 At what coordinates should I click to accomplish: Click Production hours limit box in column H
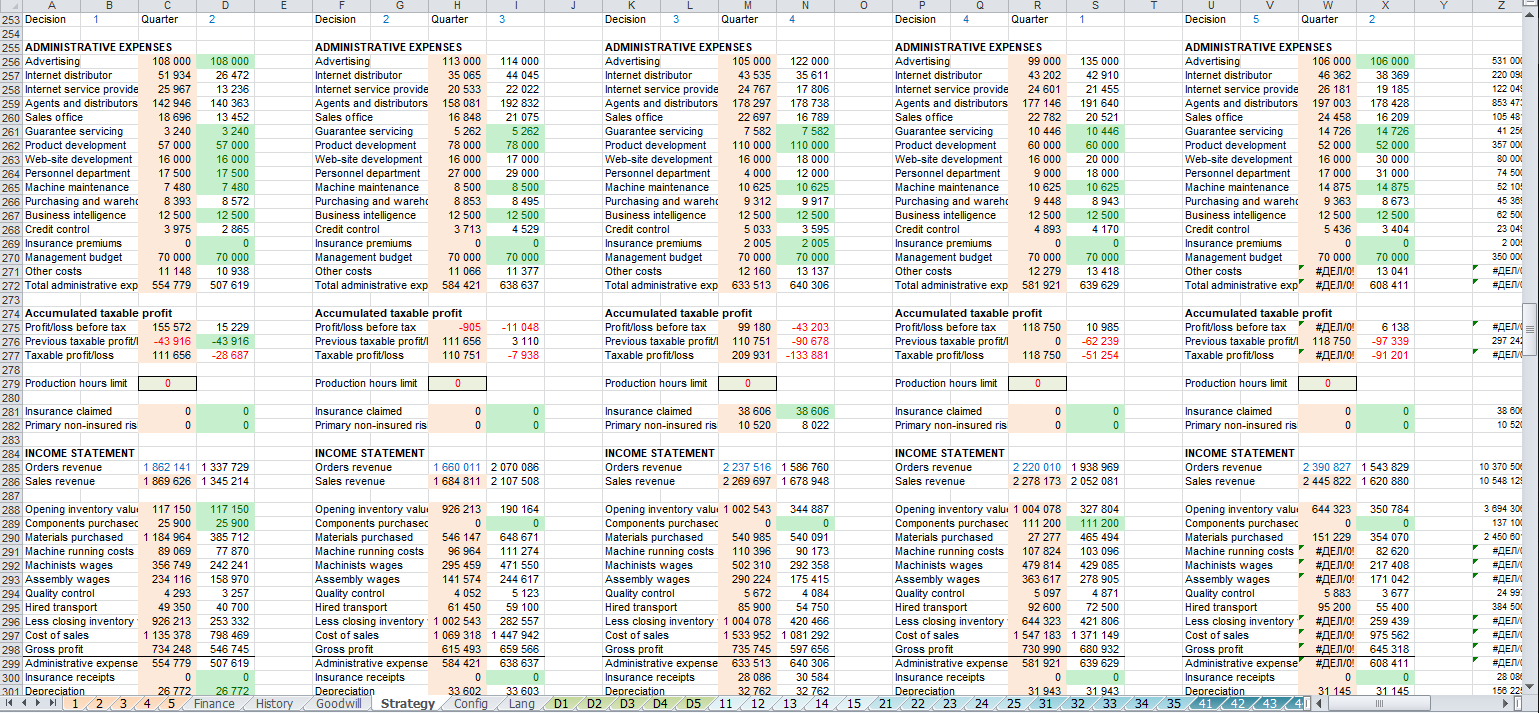tap(458, 383)
